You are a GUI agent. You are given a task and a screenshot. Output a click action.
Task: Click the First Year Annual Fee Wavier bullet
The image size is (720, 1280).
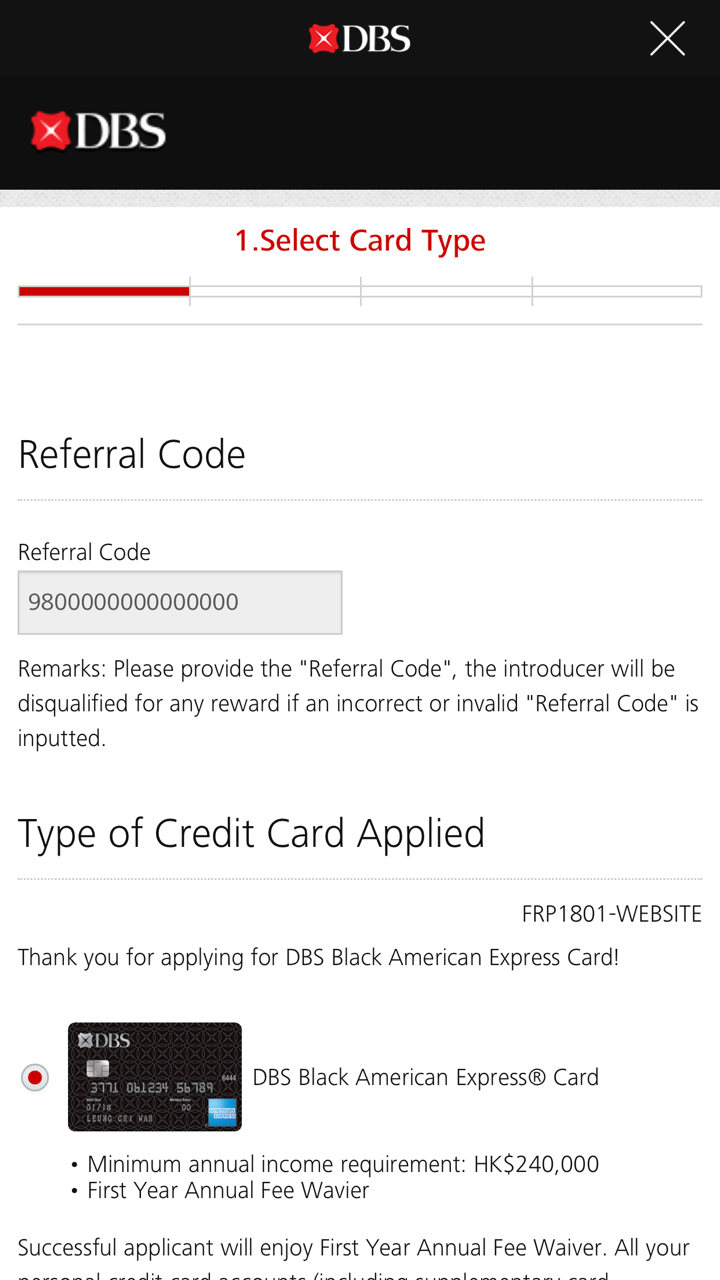click(x=228, y=1190)
